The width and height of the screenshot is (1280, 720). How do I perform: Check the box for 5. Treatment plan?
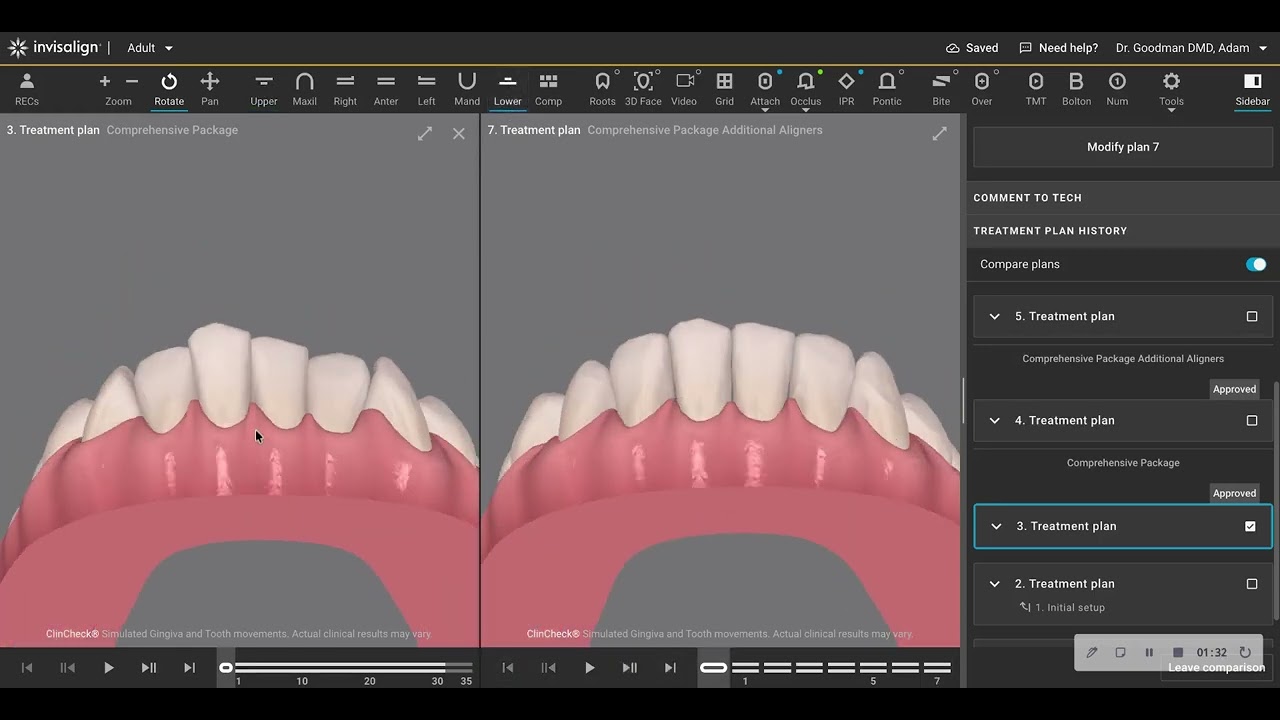point(1252,316)
